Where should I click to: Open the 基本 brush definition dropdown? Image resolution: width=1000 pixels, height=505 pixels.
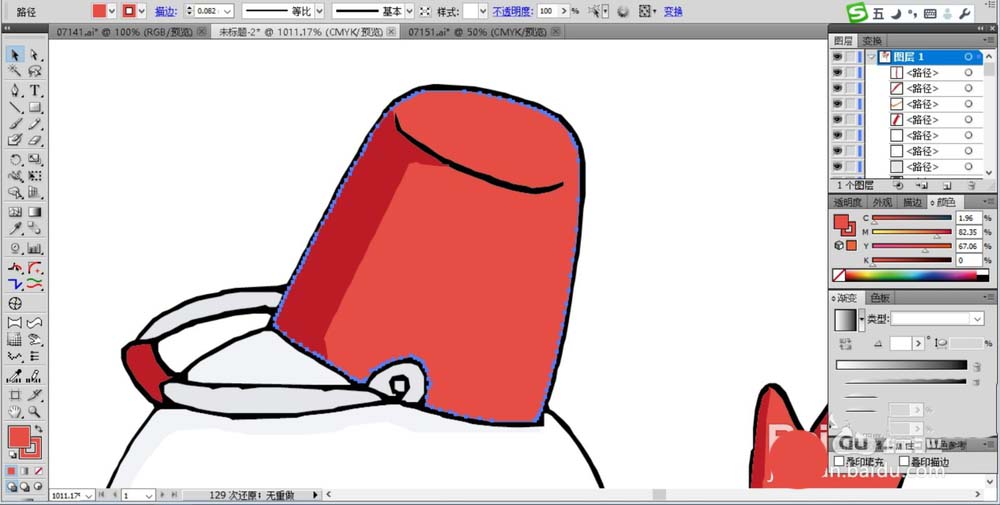click(409, 11)
